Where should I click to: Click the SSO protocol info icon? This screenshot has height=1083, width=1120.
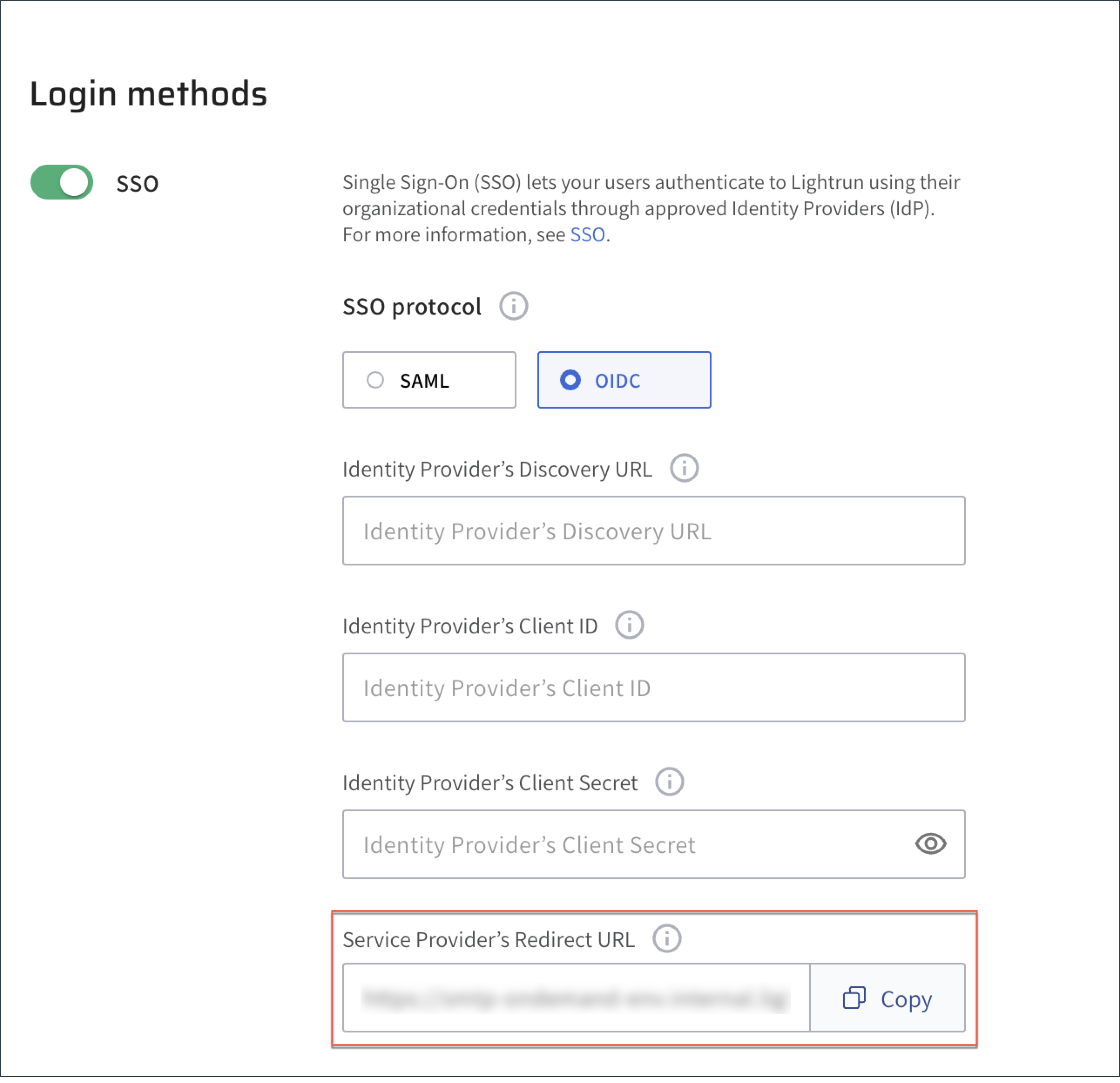[x=513, y=307]
